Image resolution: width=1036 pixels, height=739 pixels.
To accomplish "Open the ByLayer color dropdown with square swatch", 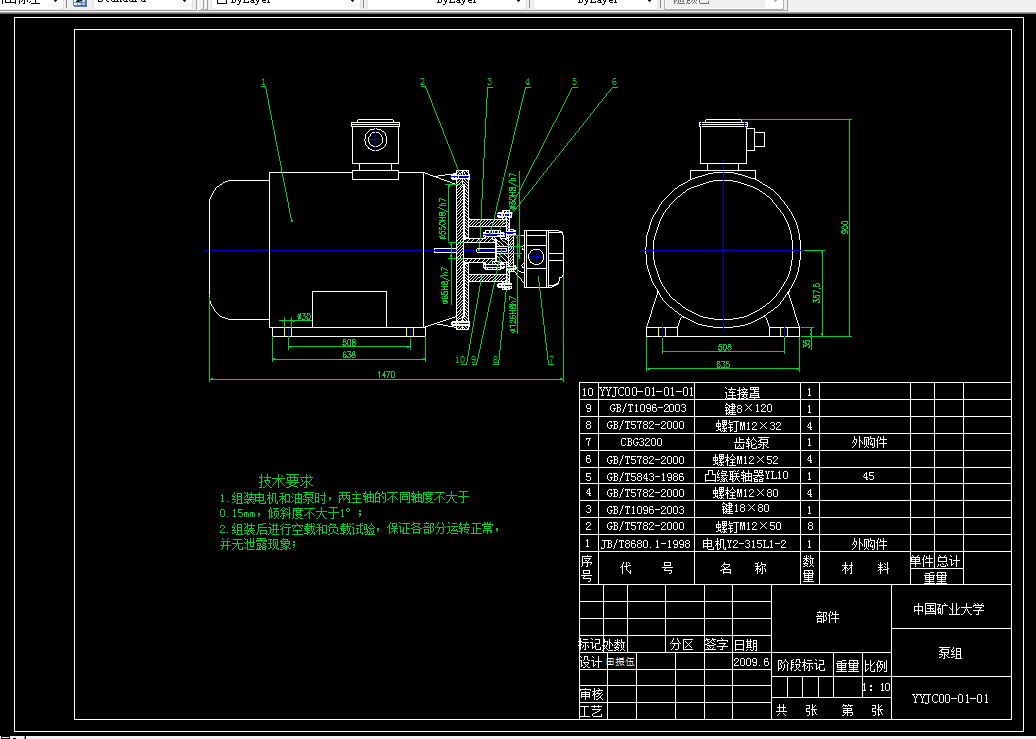I will tap(286, 3).
